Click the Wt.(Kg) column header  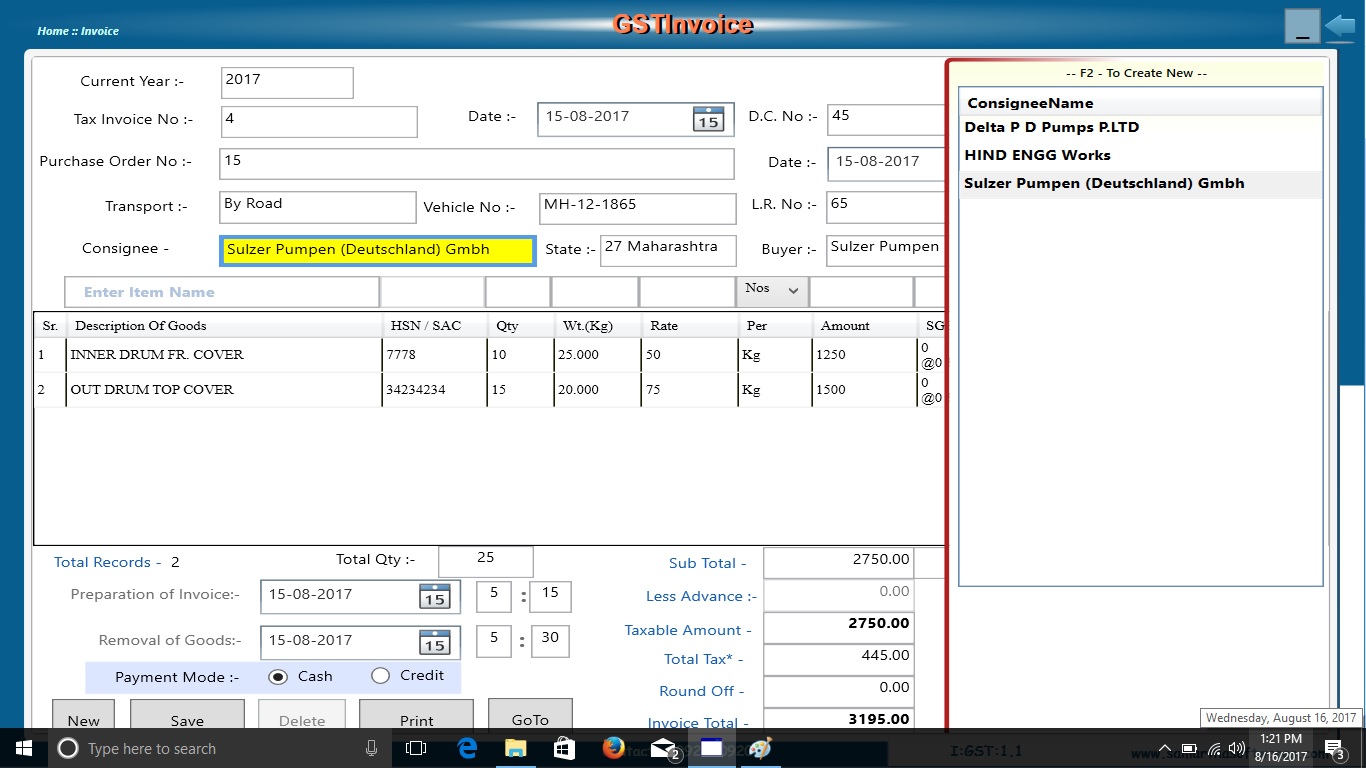[x=597, y=326]
